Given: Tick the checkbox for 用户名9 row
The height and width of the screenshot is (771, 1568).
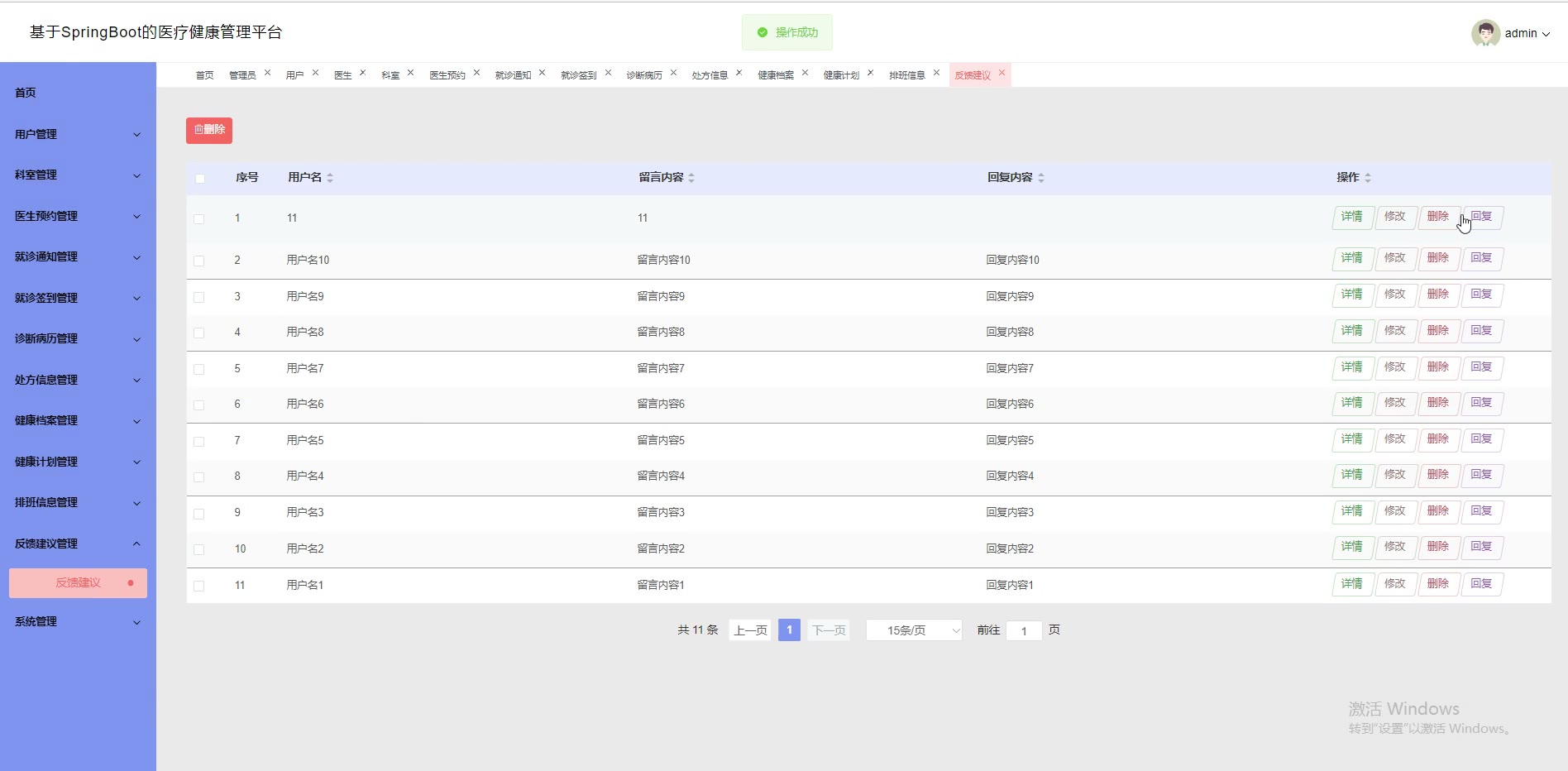Looking at the screenshot, I should coord(198,297).
